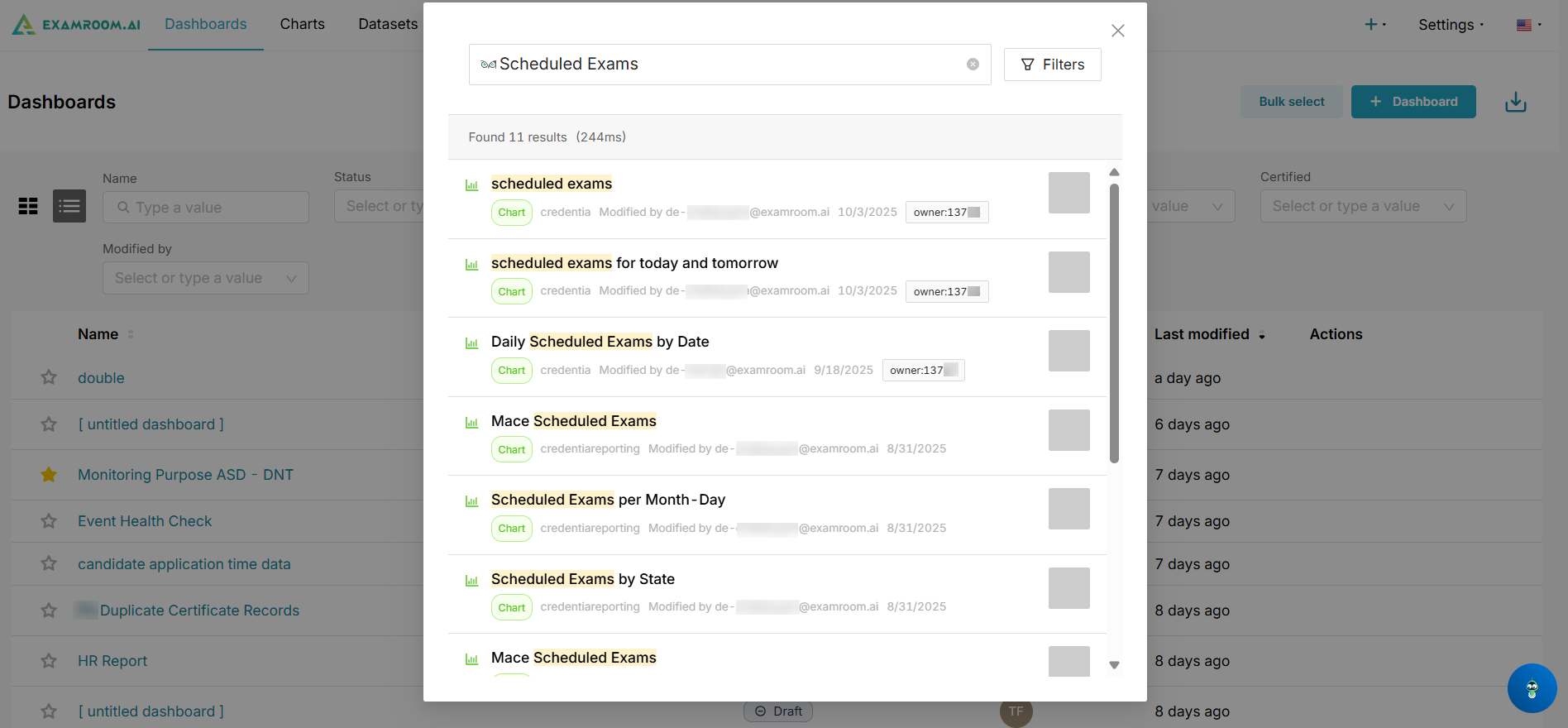Click thumbnail of Daily Scheduled Exams by Date

point(1068,351)
